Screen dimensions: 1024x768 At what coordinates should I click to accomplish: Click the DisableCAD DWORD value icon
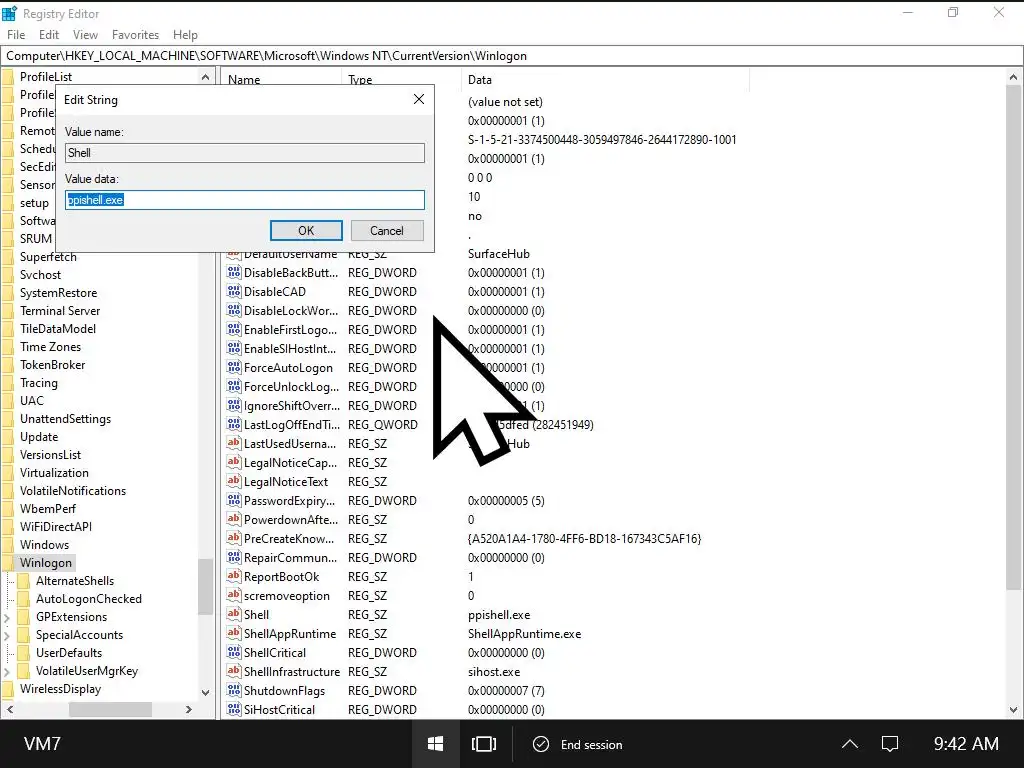[x=234, y=291]
